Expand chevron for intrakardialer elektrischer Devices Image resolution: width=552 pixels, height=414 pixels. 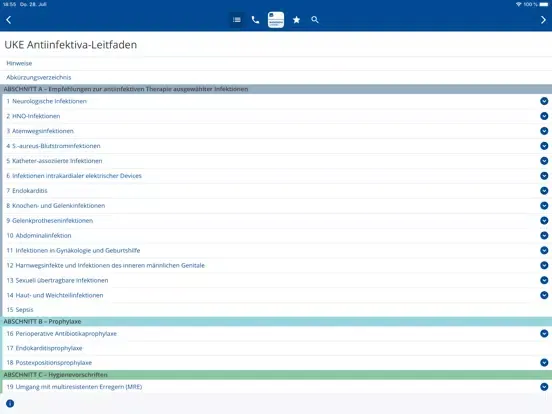coord(544,176)
